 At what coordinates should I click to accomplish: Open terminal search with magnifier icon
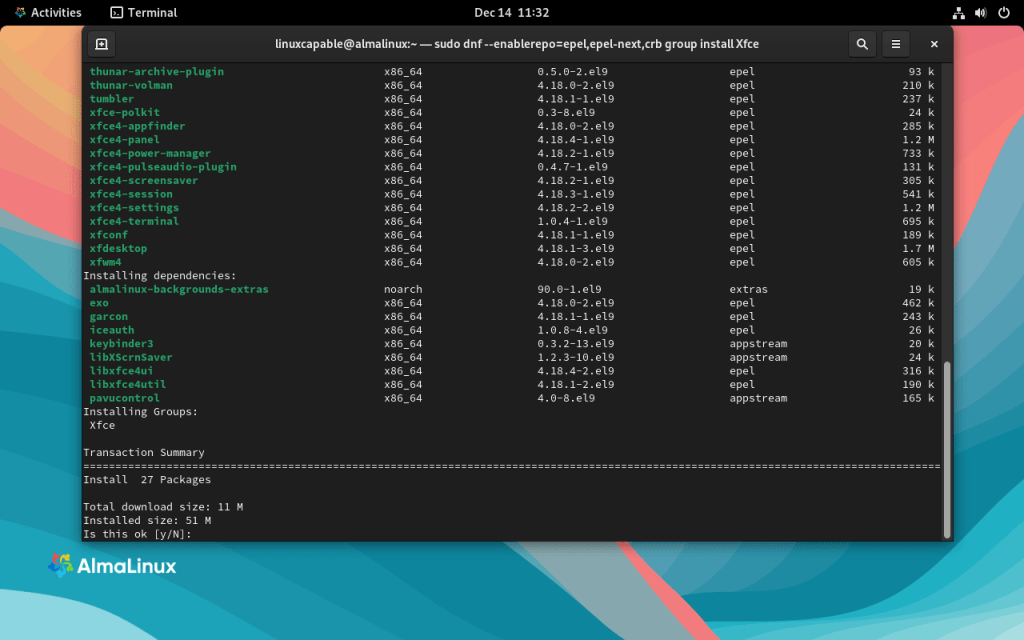coord(862,44)
